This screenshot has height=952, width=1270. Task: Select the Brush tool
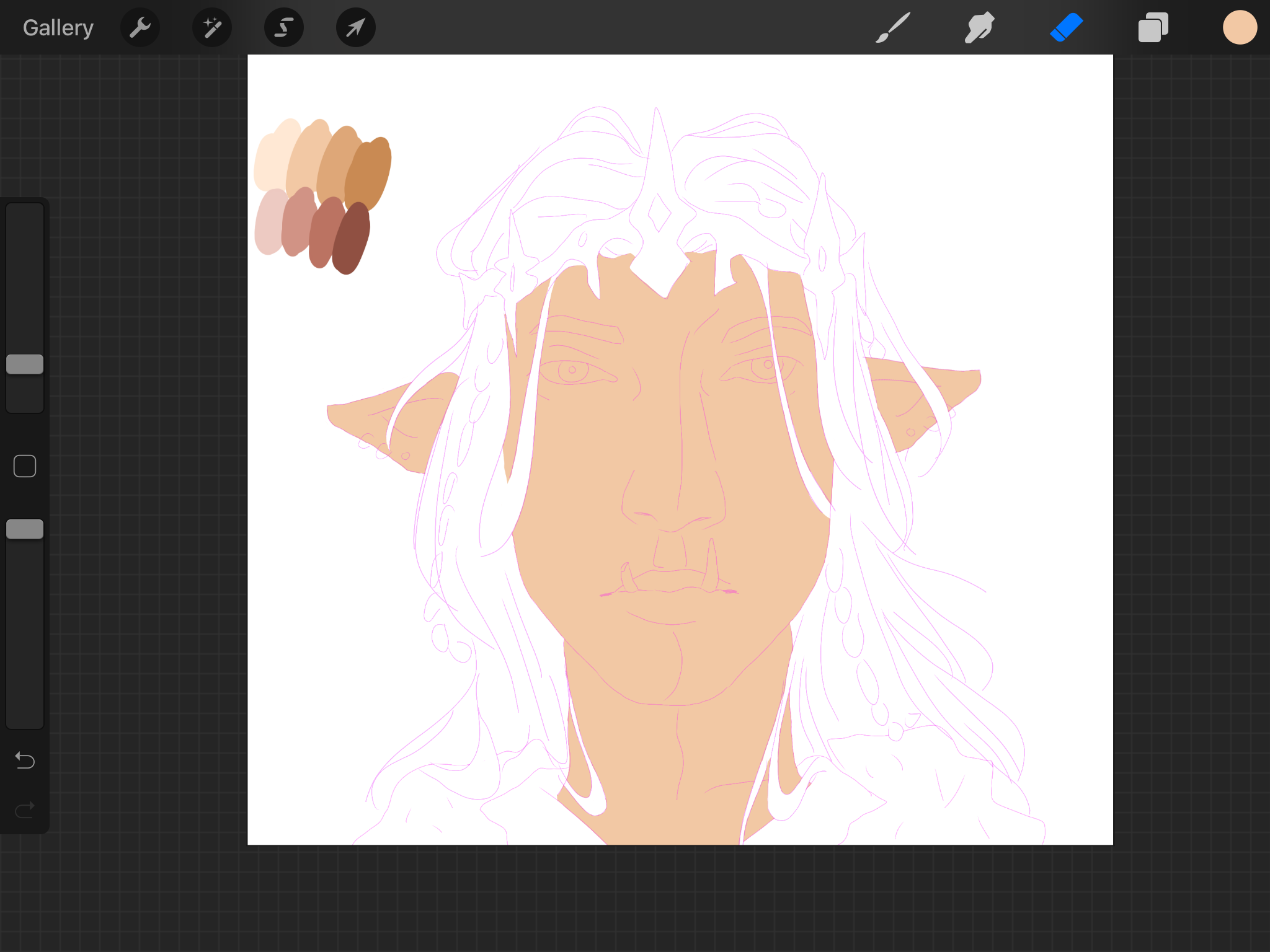[893, 27]
